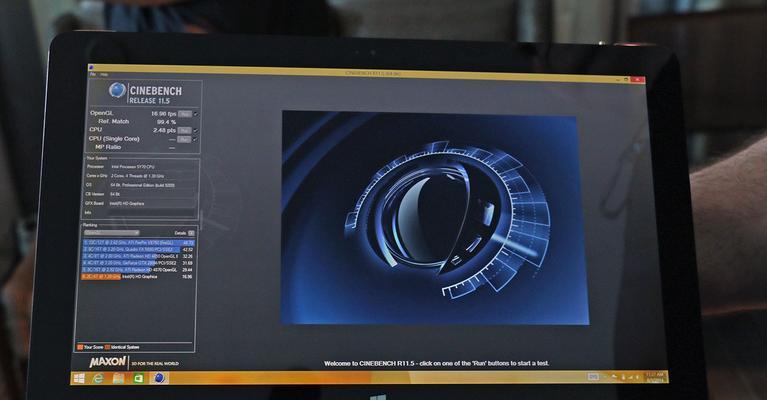Run the CPU (Single Core) test
Viewport: 767px width, 400px height.
coord(184,139)
